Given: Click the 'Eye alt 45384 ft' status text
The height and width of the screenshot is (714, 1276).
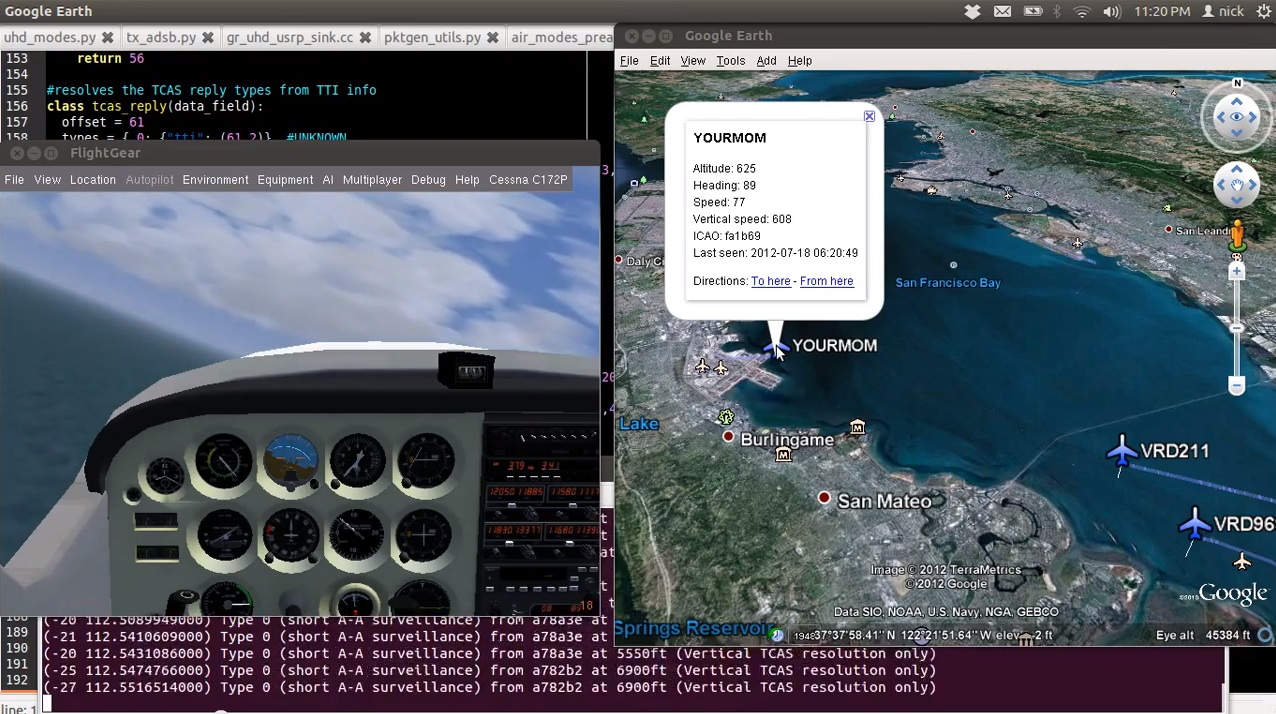Looking at the screenshot, I should pos(1203,635).
